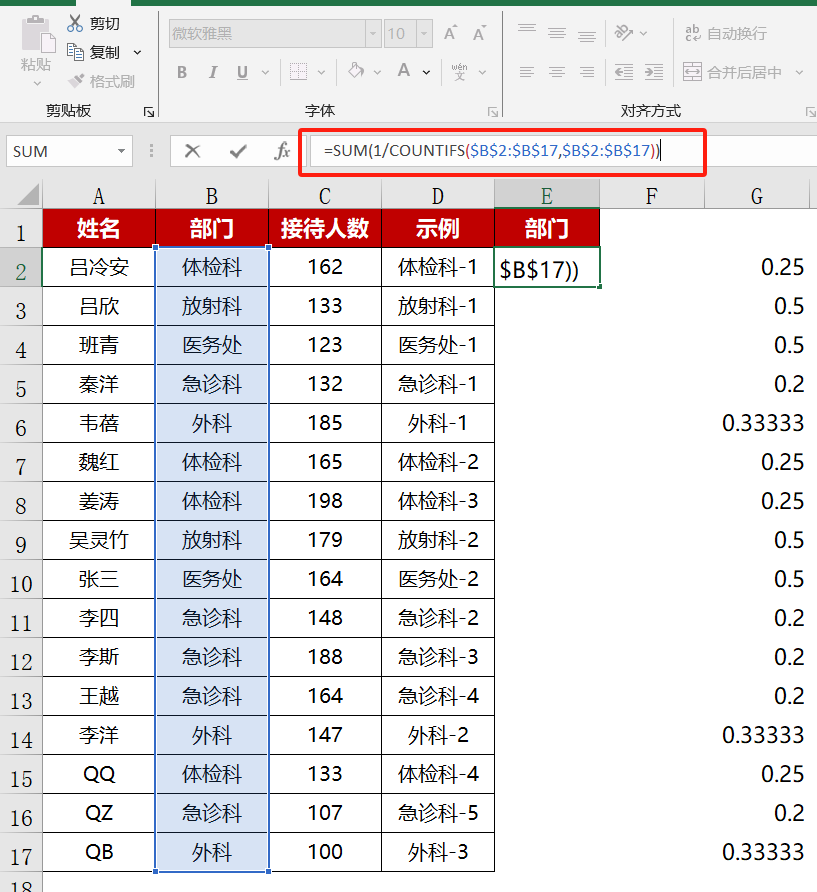This screenshot has height=892, width=817.
Task: Click the header cell 接待人数
Action: (x=325, y=228)
